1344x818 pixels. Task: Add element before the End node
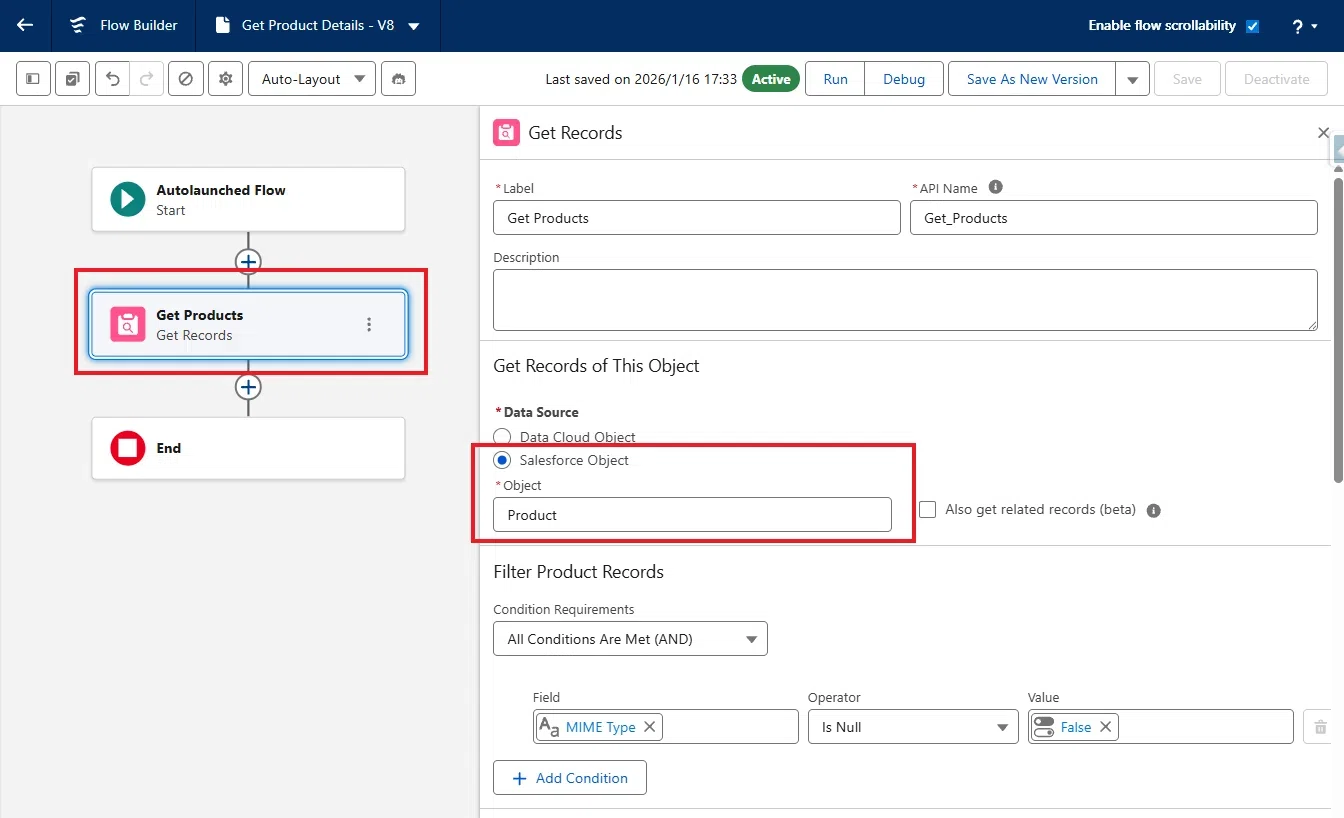(248, 387)
